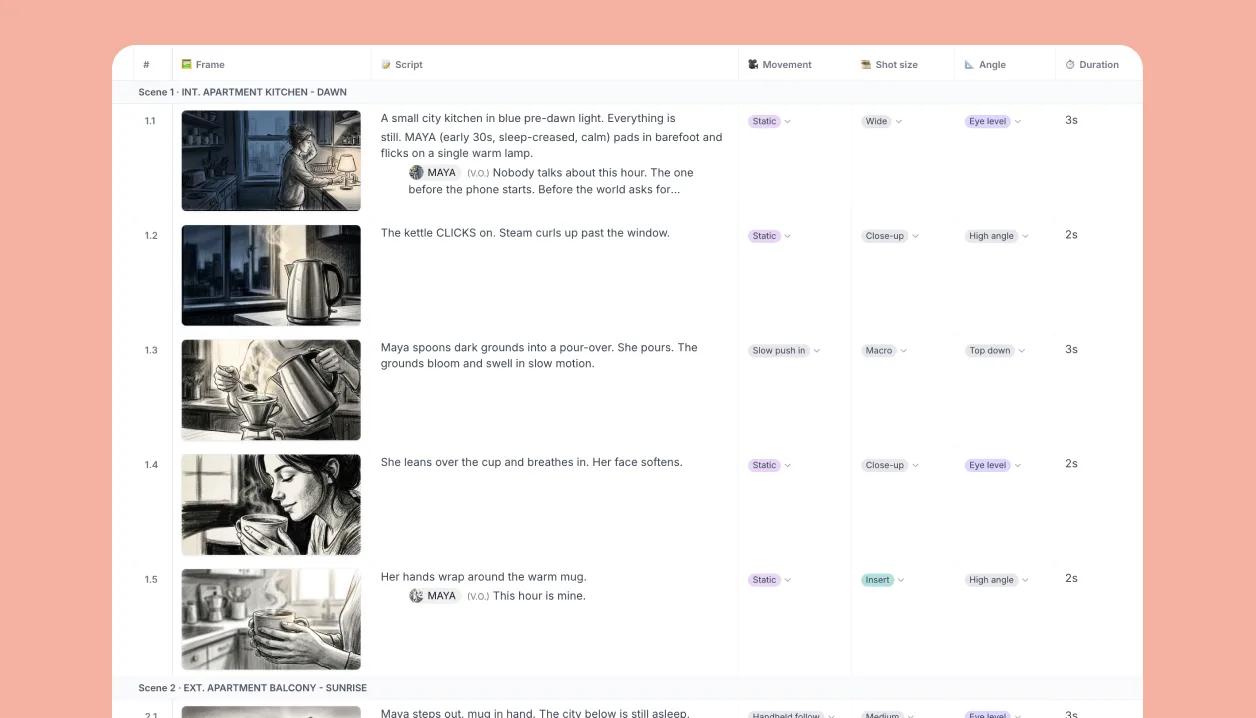Select face close-up storyboard frame 1.4
This screenshot has height=718, width=1256.
271,505
